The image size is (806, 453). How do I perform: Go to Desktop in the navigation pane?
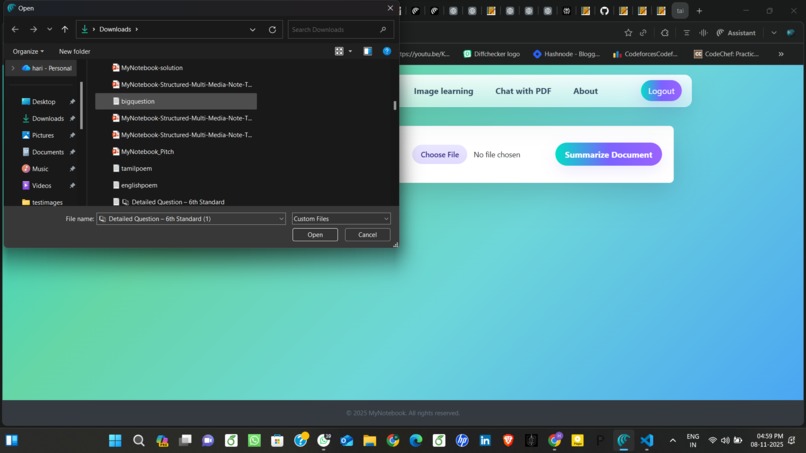point(43,102)
